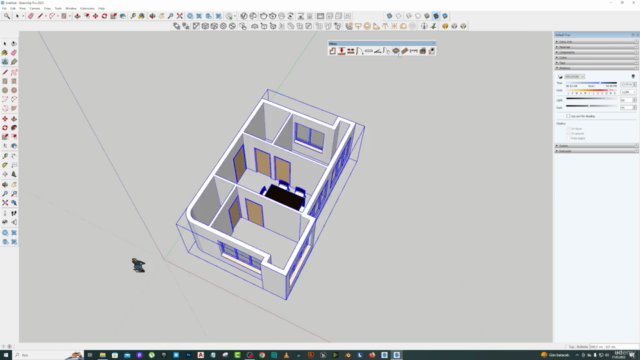Choose the pink Eraser tool in left toolbar

14,53
